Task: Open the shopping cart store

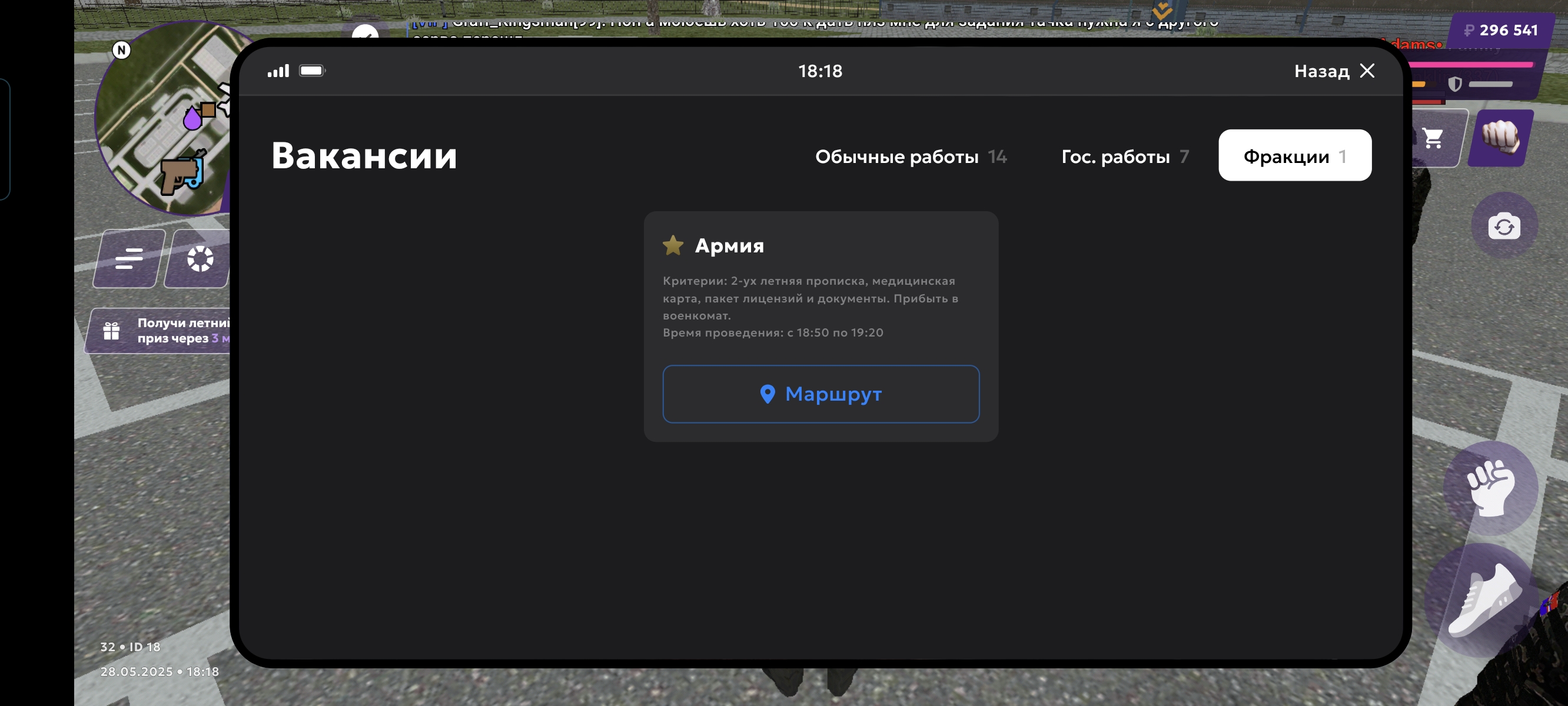Action: (1433, 138)
